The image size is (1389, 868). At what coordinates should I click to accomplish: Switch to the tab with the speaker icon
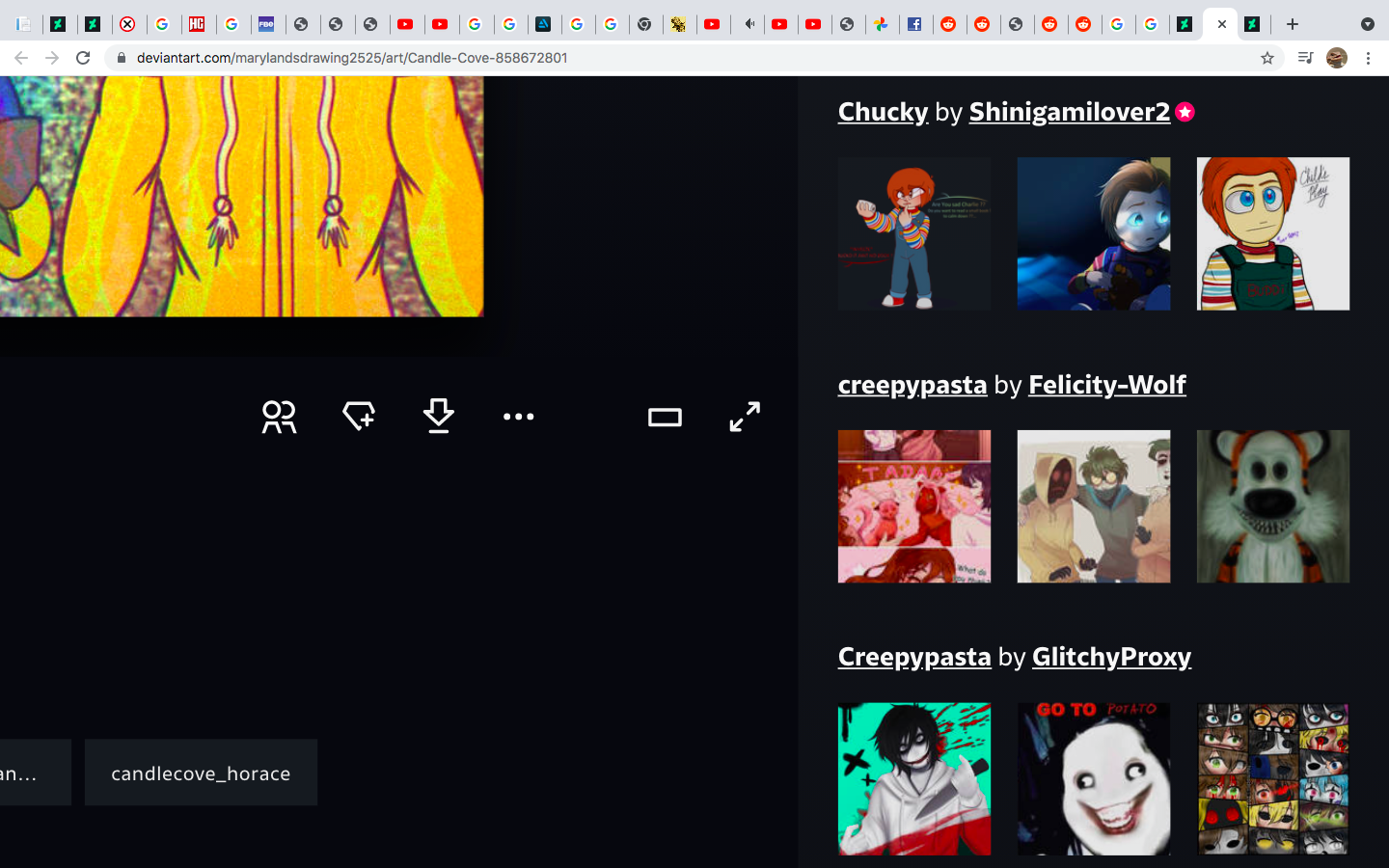[749, 24]
